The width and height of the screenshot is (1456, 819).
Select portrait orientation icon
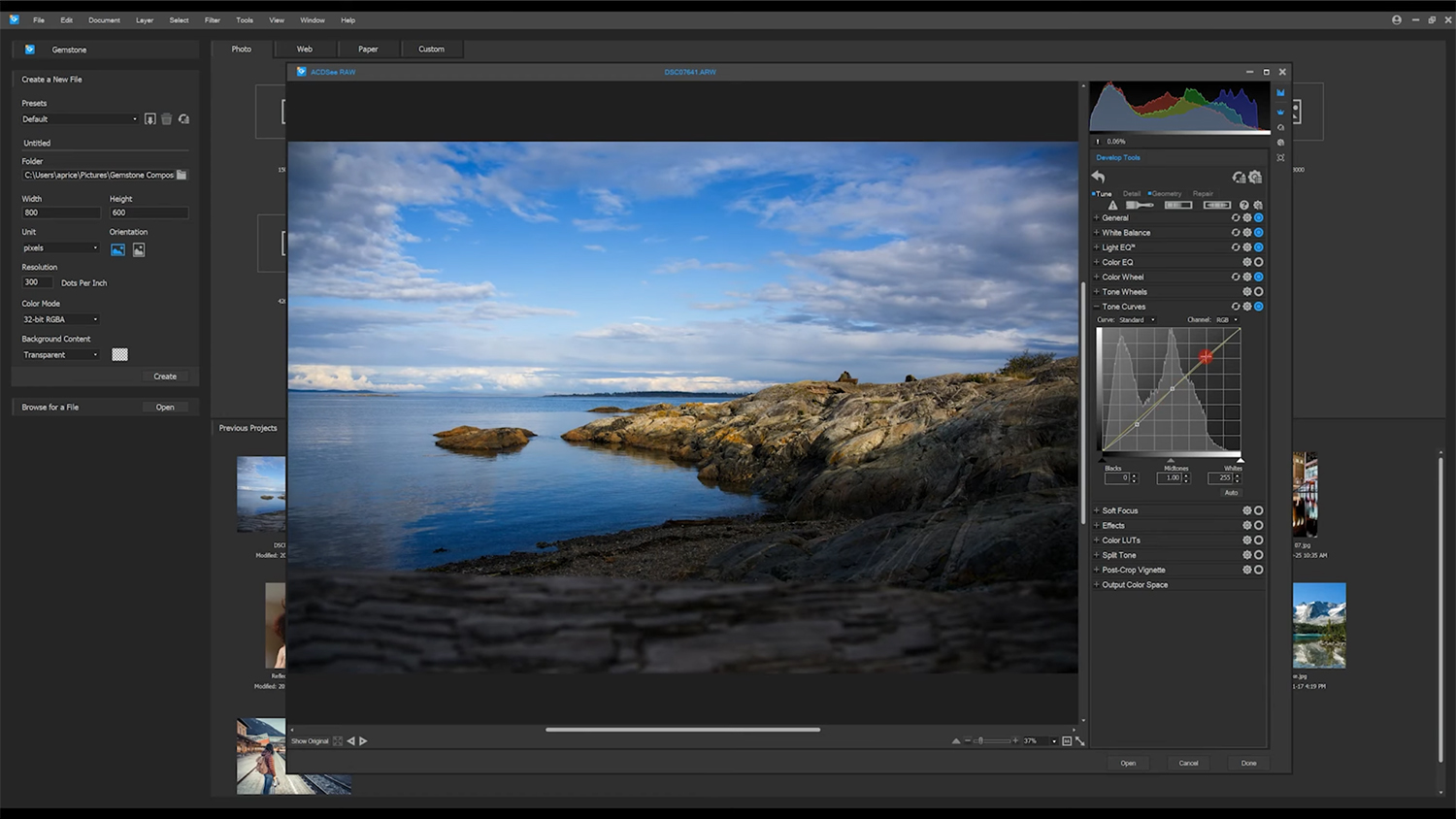pyautogui.click(x=139, y=249)
